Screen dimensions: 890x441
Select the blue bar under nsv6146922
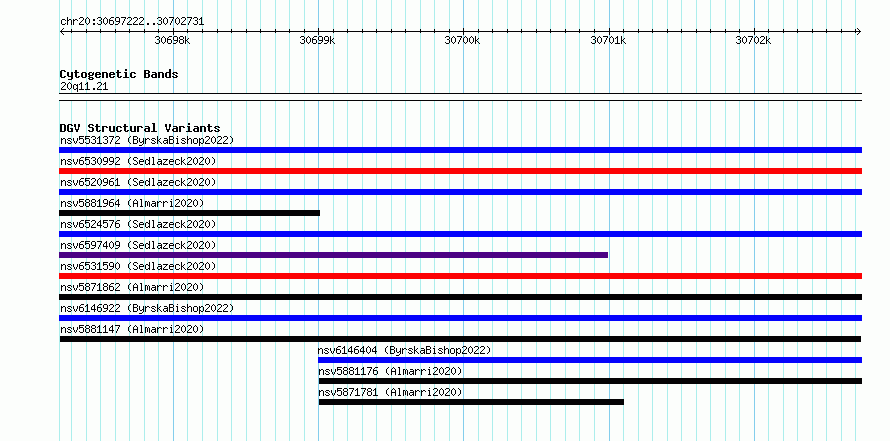460,318
